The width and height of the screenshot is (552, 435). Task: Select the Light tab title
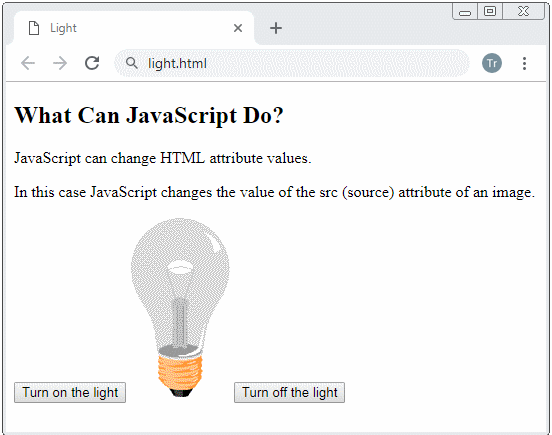coord(63,28)
